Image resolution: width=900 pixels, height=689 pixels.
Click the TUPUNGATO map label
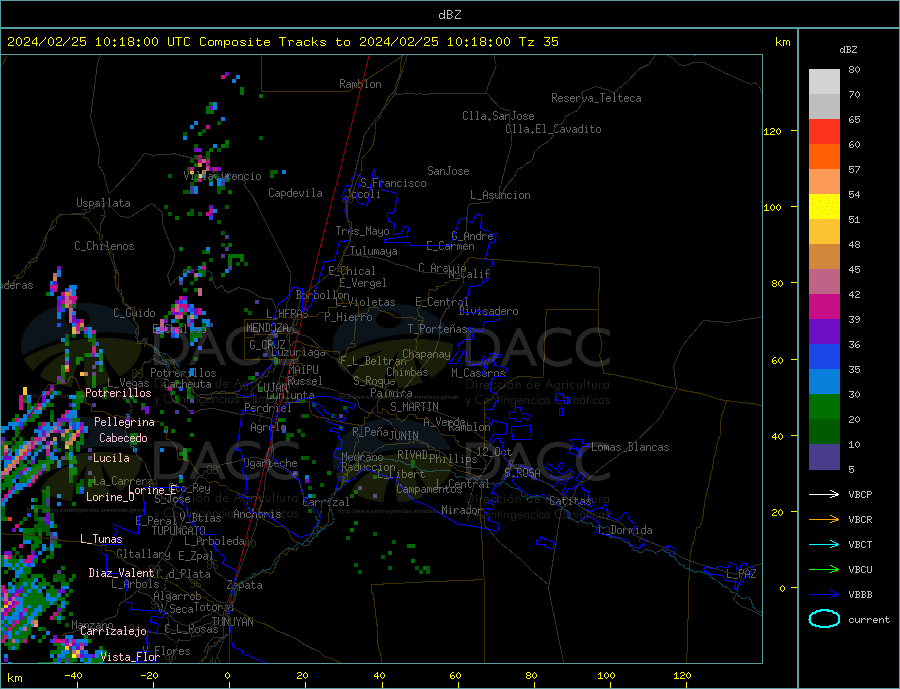[178, 531]
